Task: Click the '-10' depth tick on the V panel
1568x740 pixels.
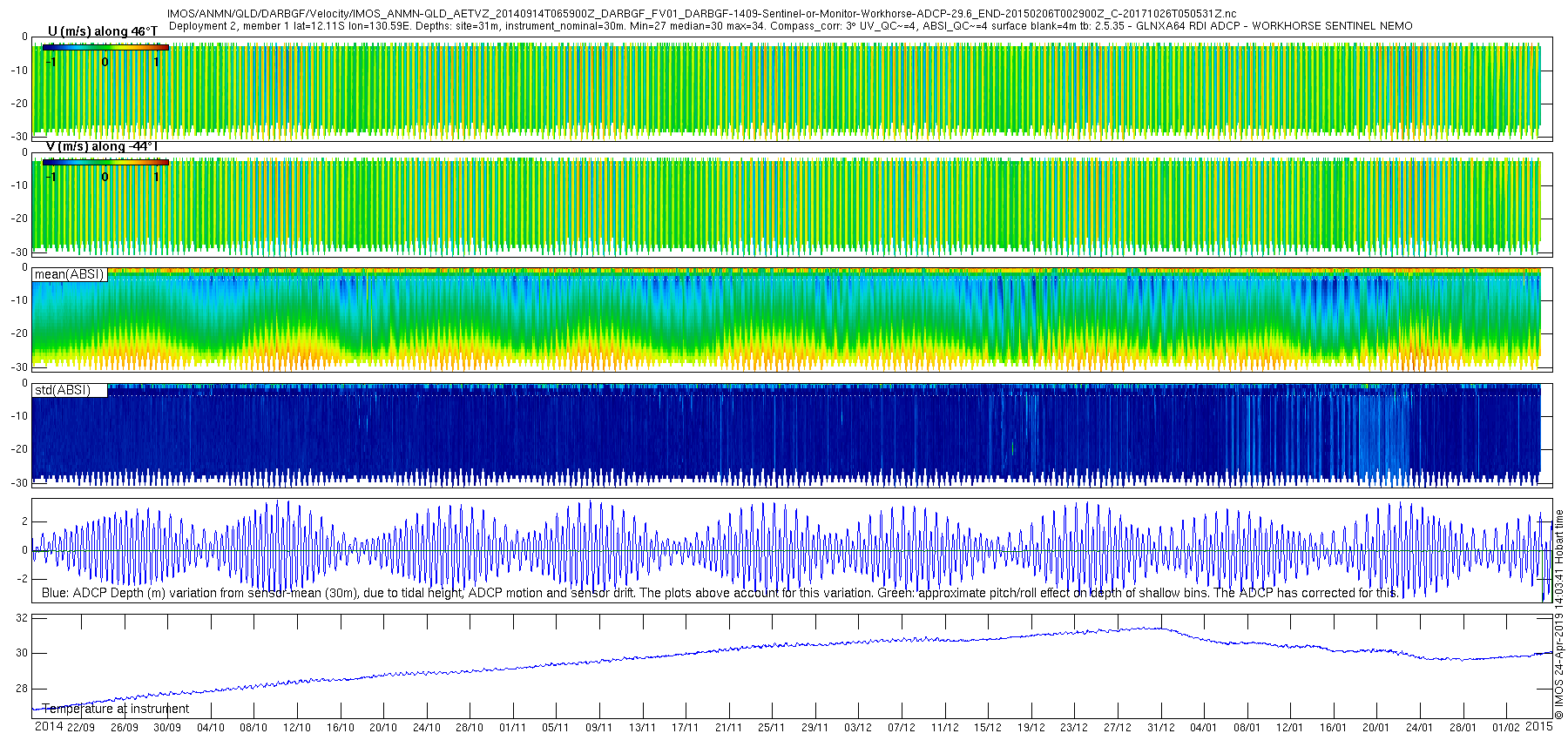Action: (x=19, y=185)
